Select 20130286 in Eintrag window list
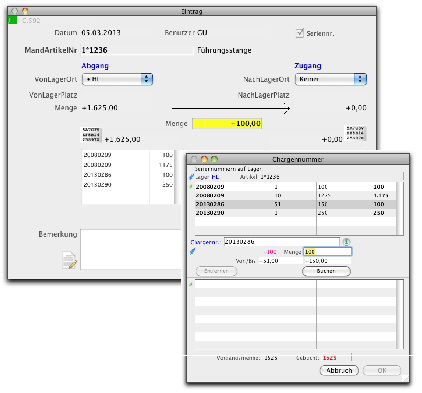422x393 pixels. click(128, 175)
